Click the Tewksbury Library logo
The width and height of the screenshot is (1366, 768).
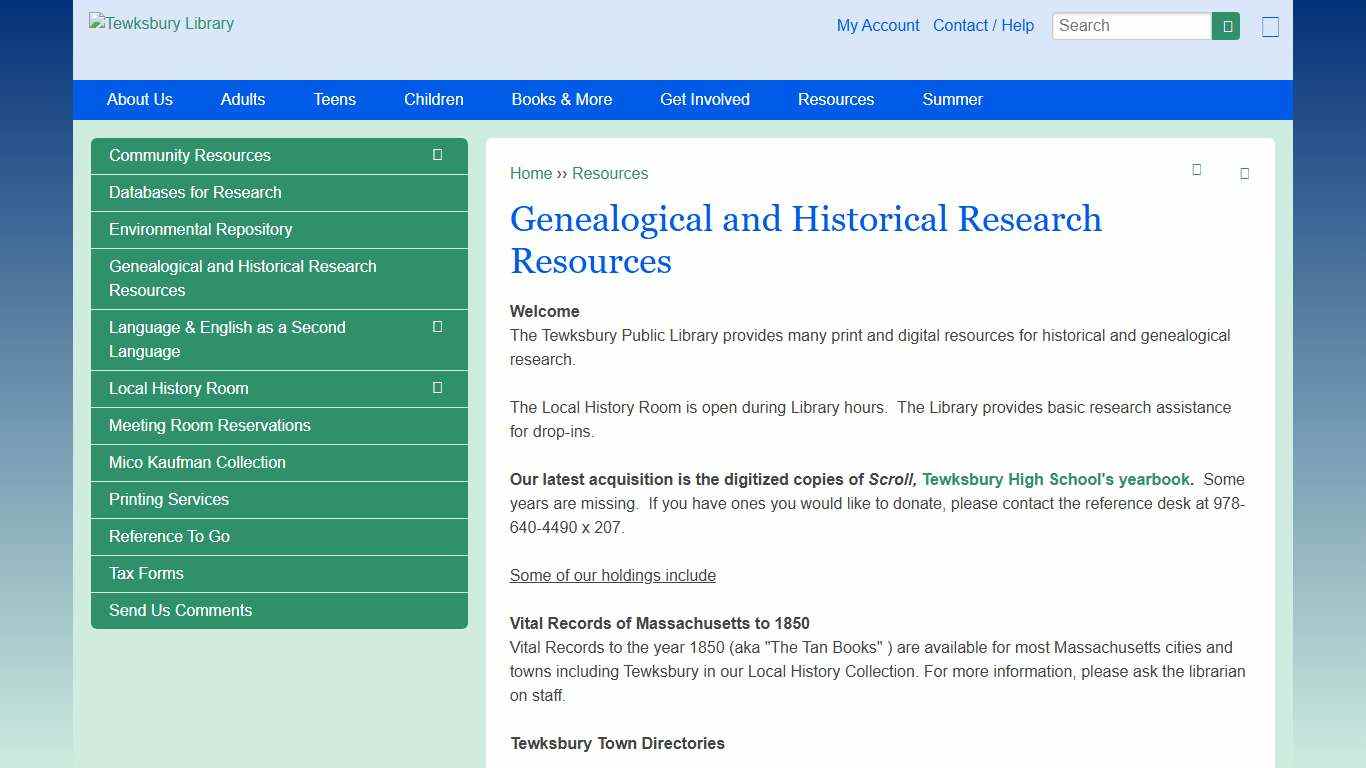(161, 23)
